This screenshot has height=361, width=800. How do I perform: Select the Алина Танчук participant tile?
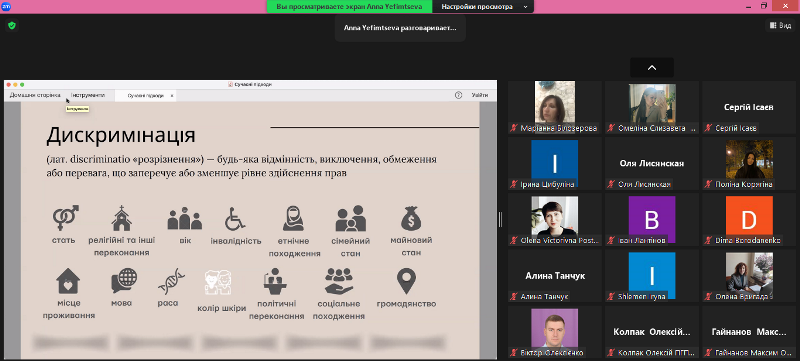click(555, 275)
